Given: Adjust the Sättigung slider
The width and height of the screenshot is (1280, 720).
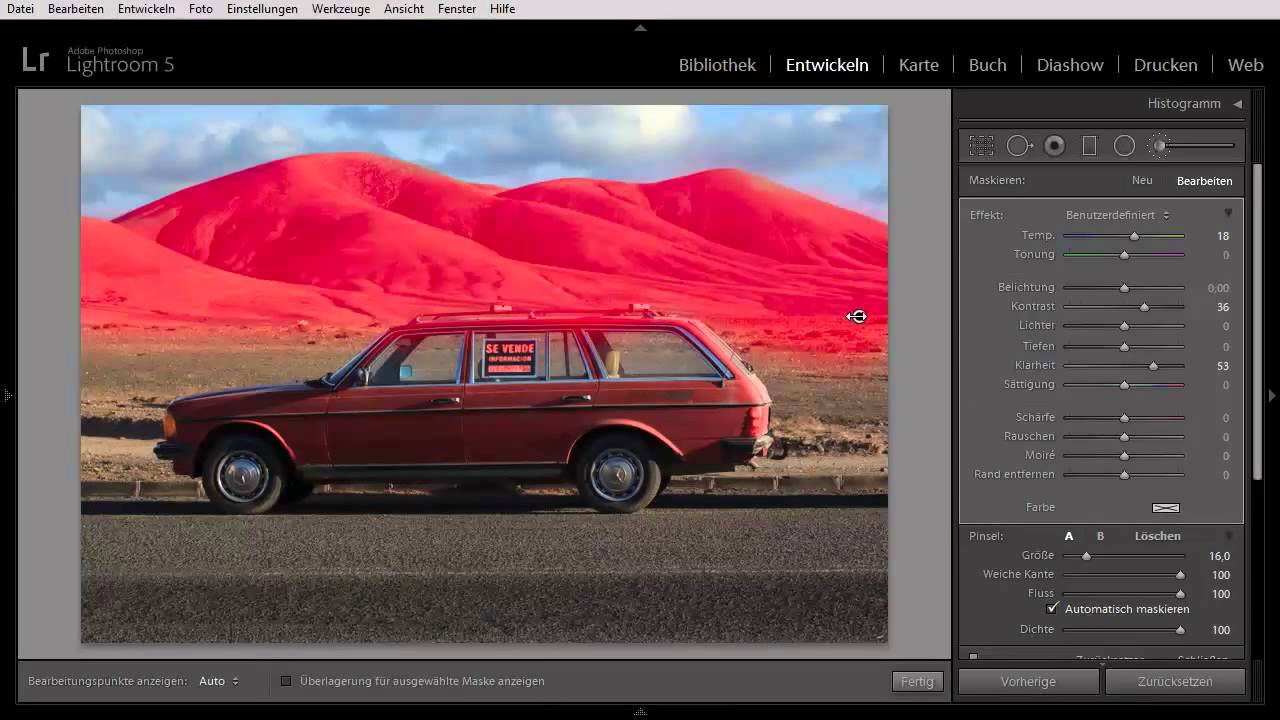Looking at the screenshot, I should click(1124, 385).
